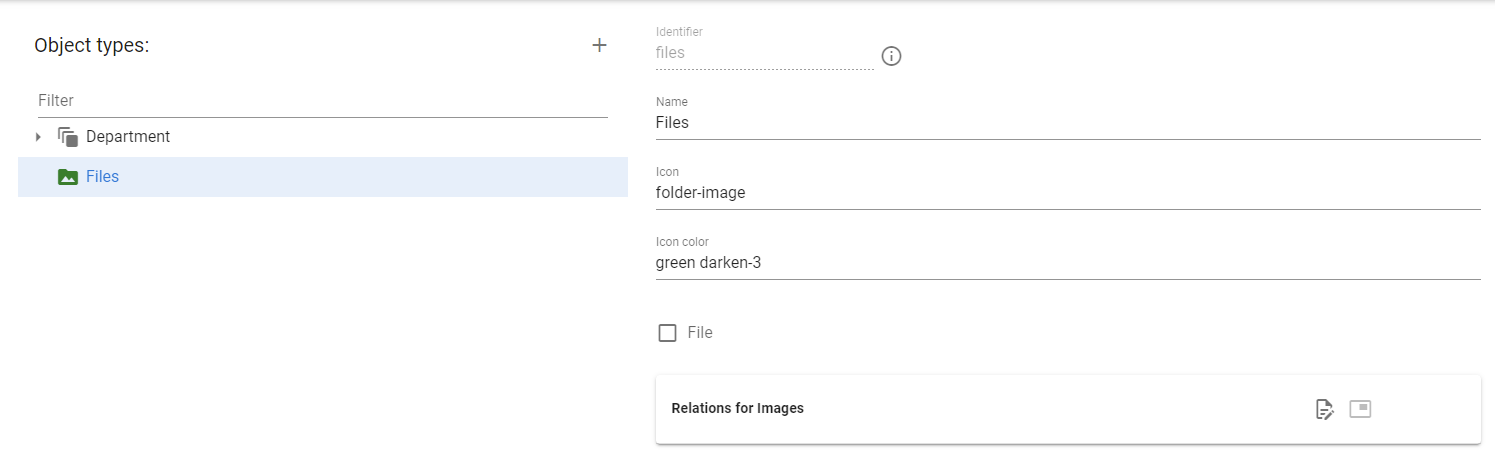Edit the Icon field showing folder-image
The width and height of the screenshot is (1495, 454).
pos(1068,193)
